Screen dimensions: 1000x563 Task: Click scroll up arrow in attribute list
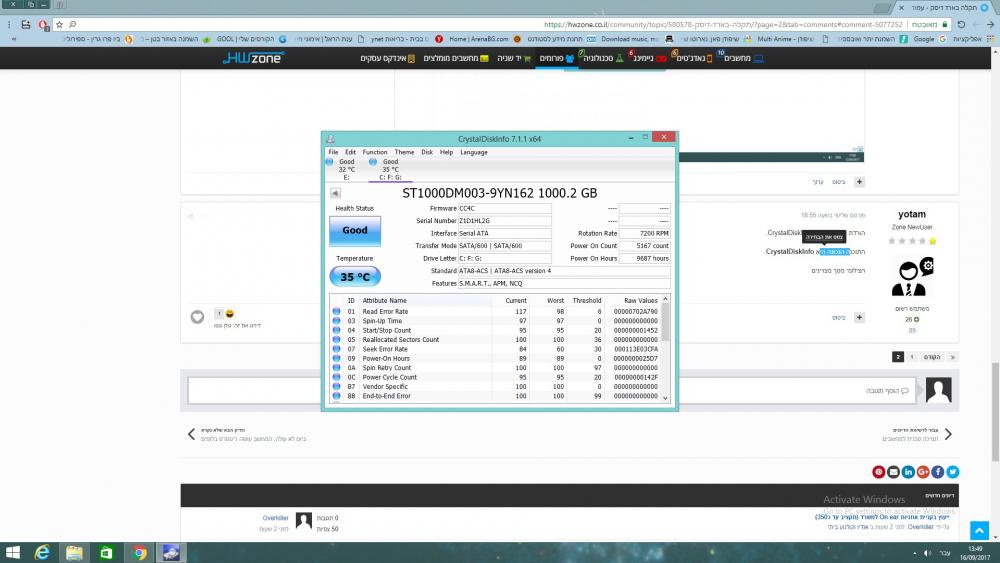click(665, 299)
